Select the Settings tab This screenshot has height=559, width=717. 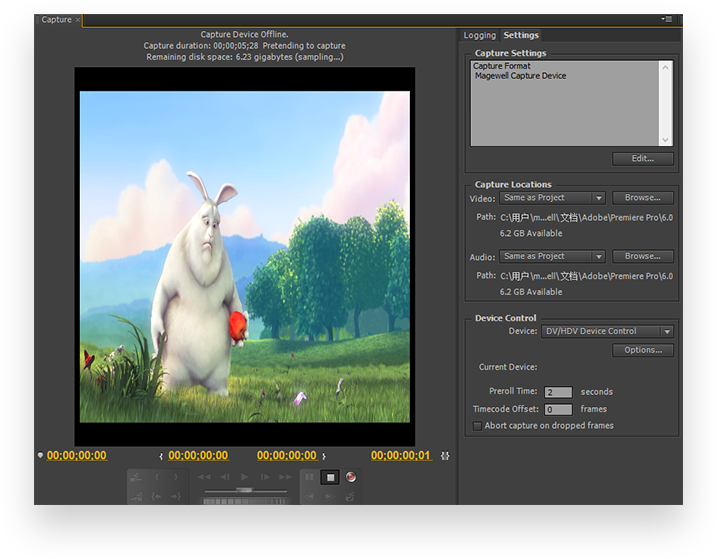coord(521,35)
